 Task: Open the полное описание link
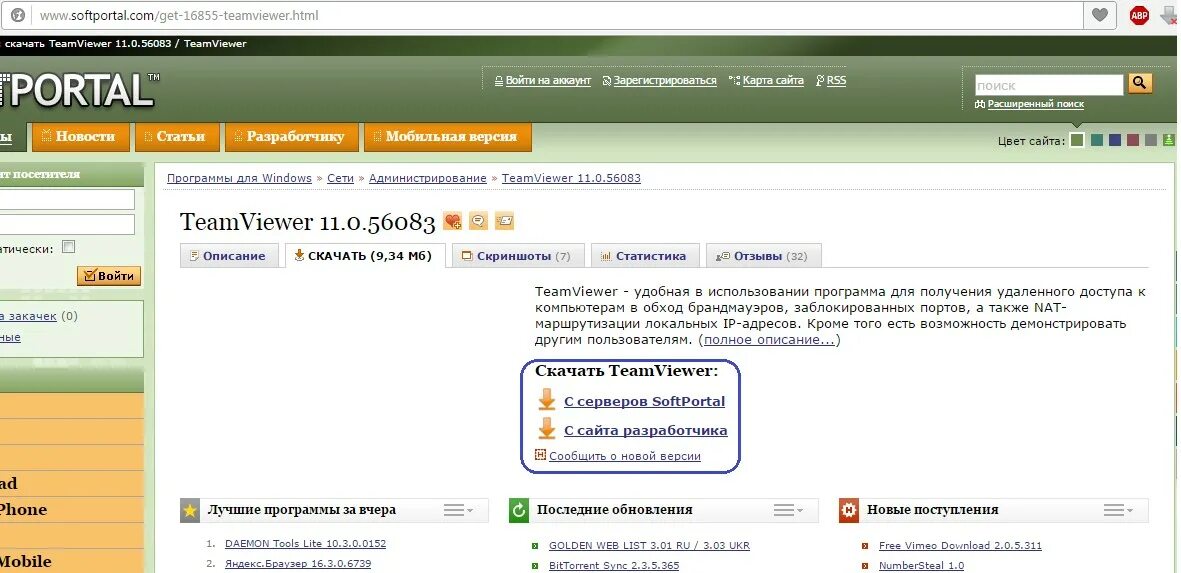point(769,340)
